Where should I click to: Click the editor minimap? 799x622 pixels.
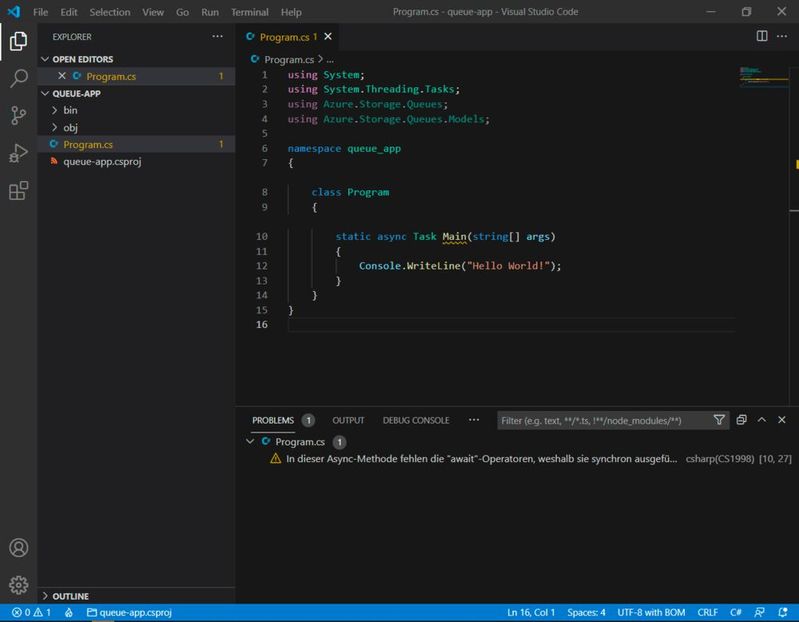(x=764, y=76)
